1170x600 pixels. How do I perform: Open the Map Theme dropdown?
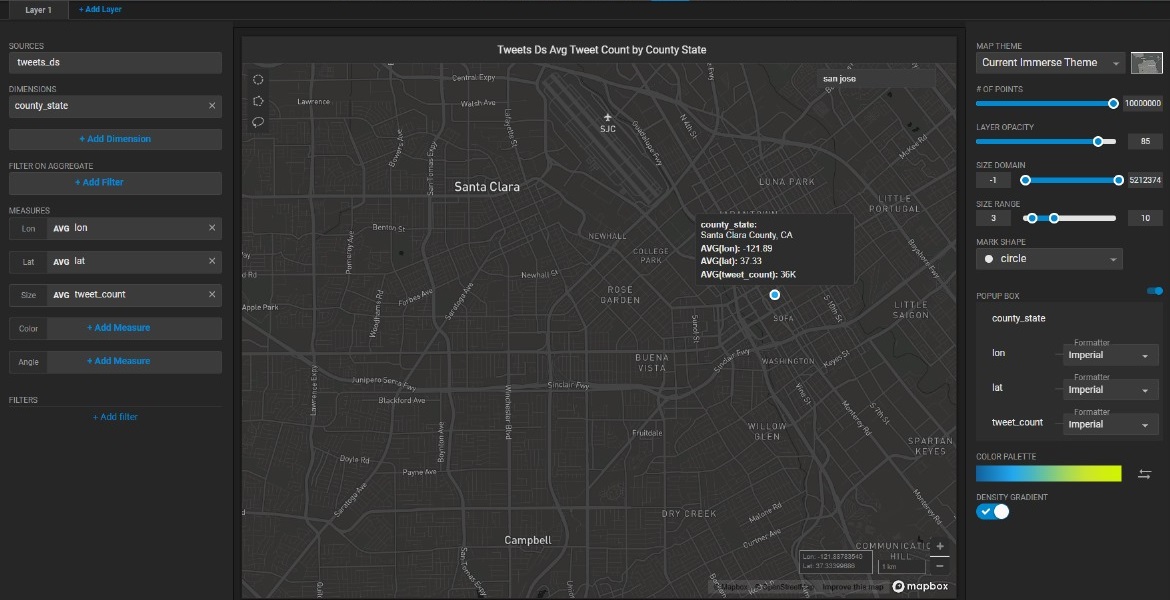tap(1050, 63)
